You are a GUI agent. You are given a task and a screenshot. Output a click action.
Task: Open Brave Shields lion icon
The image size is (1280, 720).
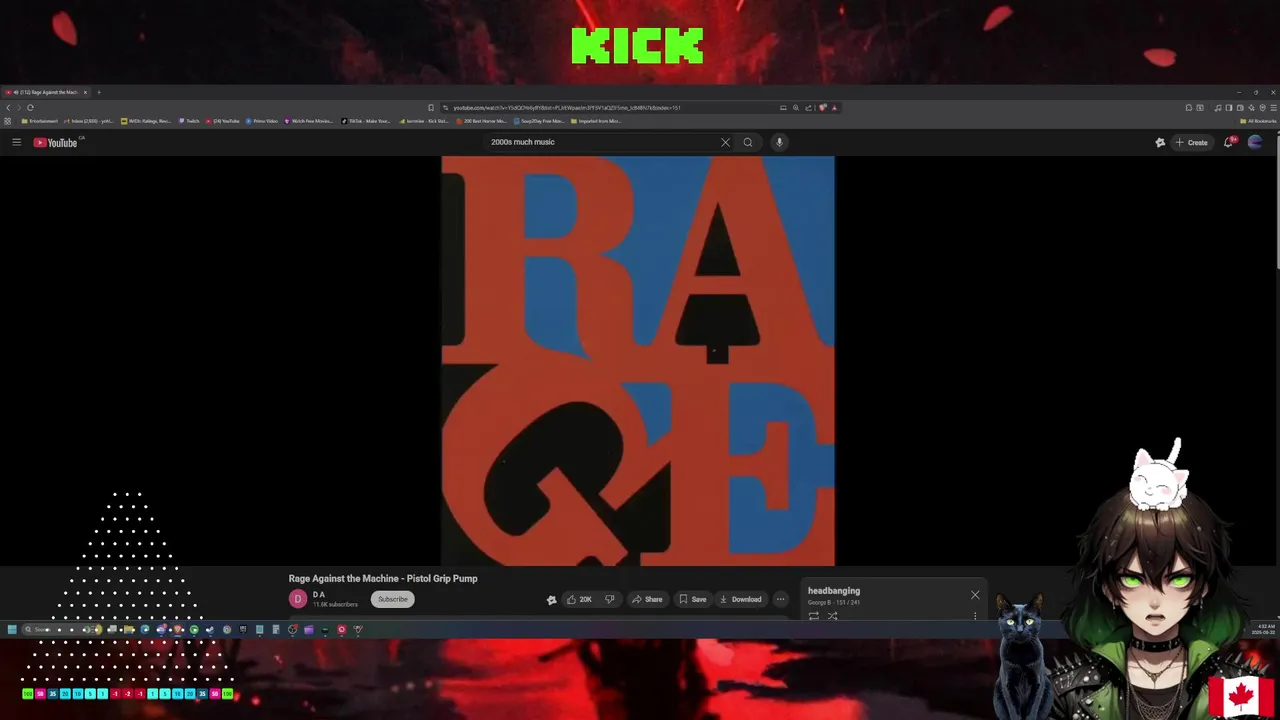click(822, 107)
